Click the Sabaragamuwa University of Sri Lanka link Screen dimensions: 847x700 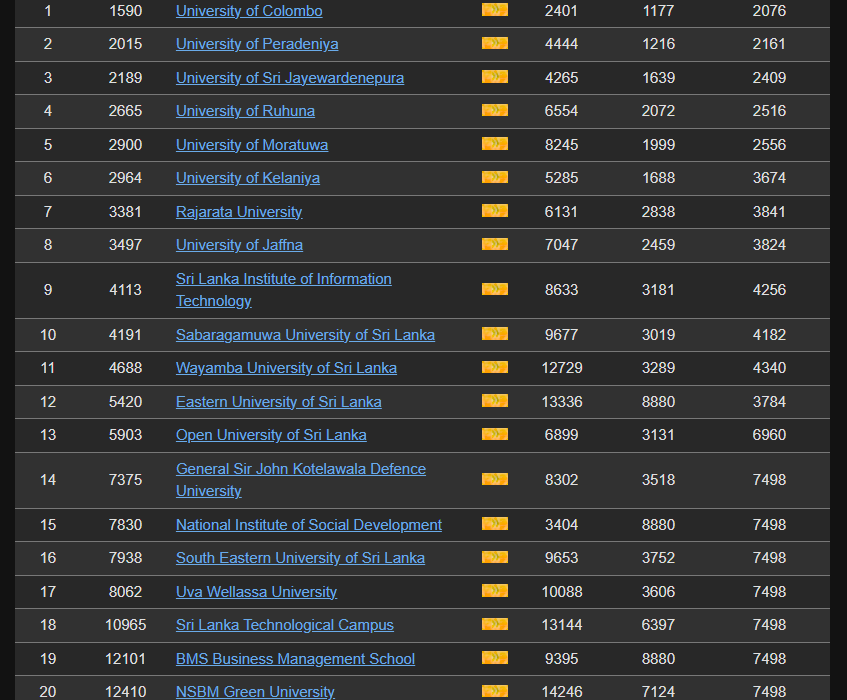(x=305, y=335)
